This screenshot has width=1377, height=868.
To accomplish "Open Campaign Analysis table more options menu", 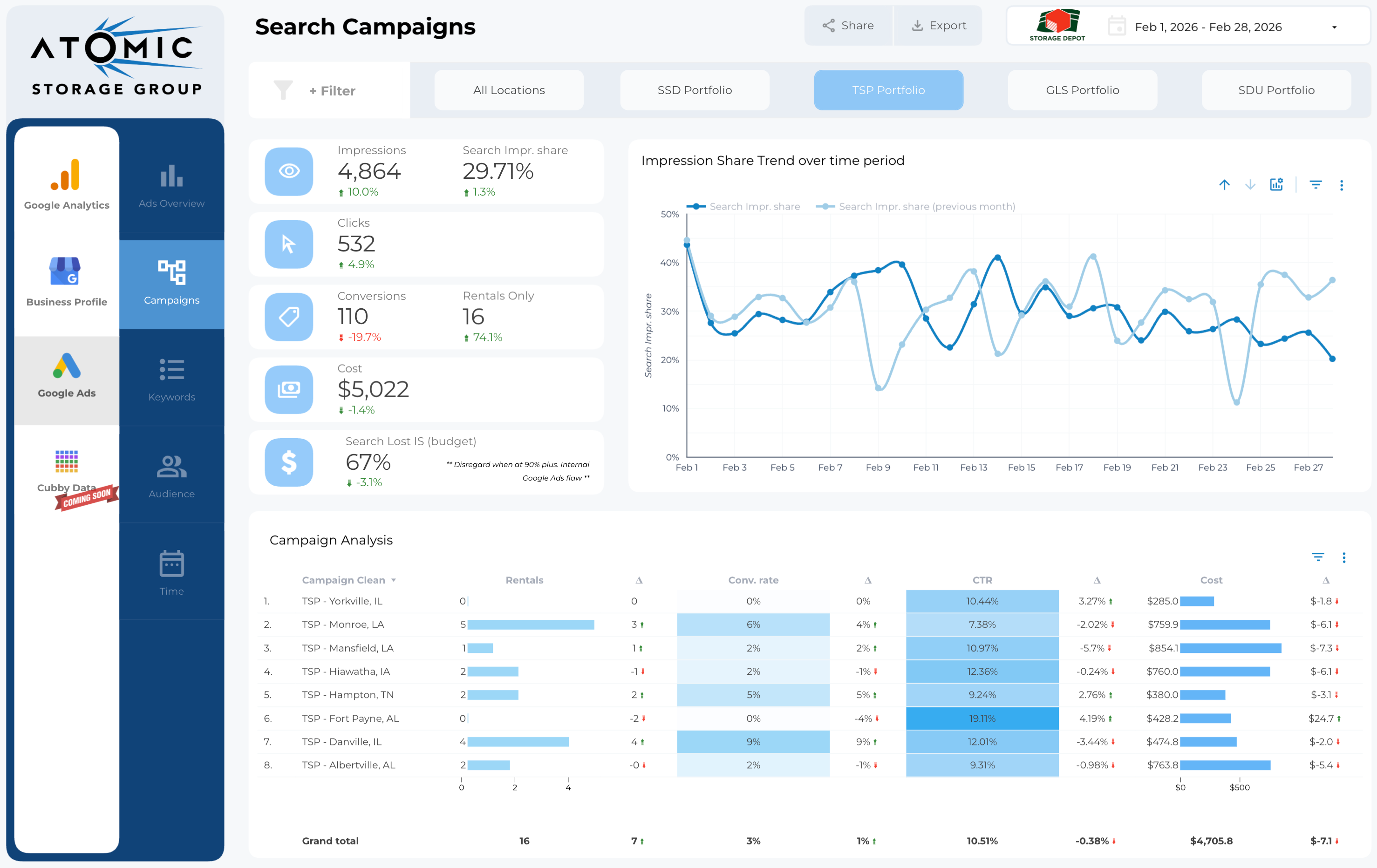I will (x=1344, y=557).
